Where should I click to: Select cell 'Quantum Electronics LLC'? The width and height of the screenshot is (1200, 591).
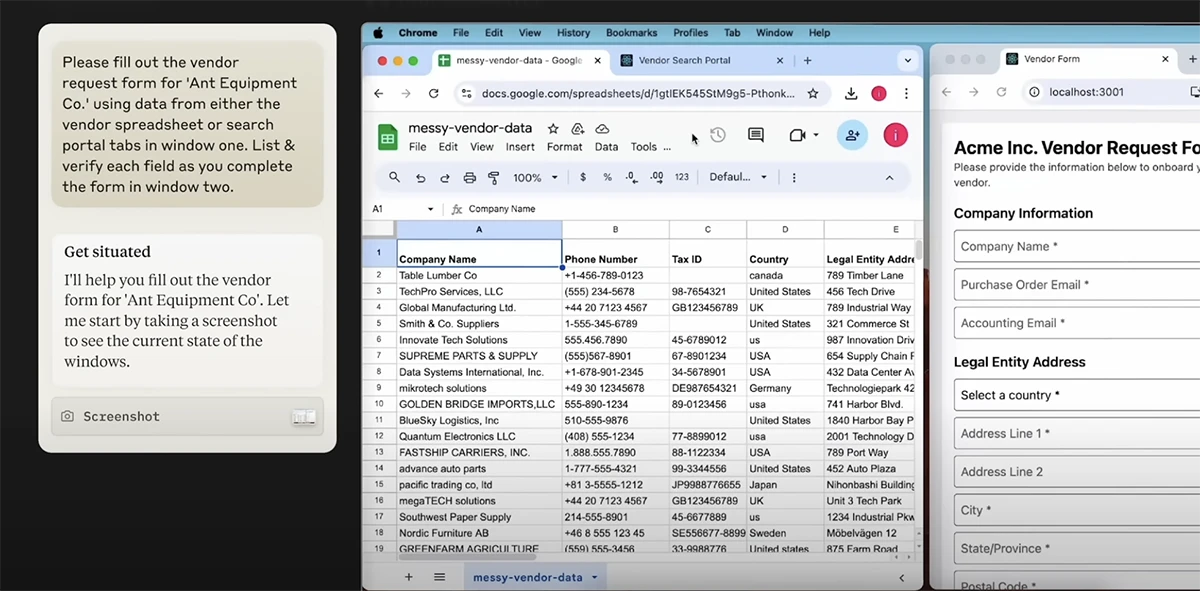pyautogui.click(x=479, y=436)
